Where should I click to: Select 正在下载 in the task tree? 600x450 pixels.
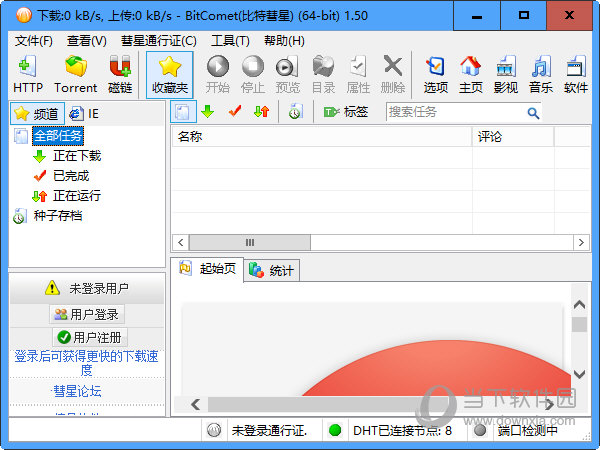tap(77, 156)
